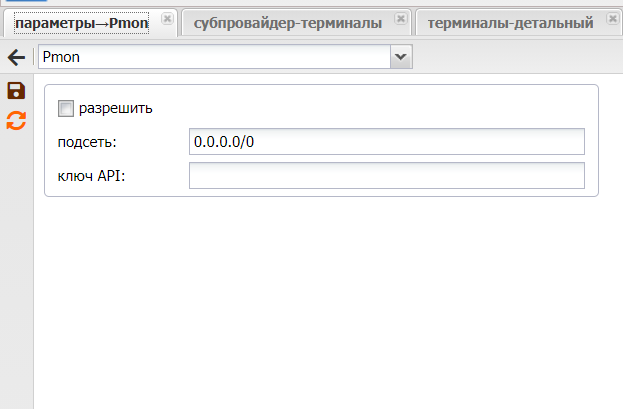Focus the ключ API input field
This screenshot has height=409, width=623.
point(386,176)
